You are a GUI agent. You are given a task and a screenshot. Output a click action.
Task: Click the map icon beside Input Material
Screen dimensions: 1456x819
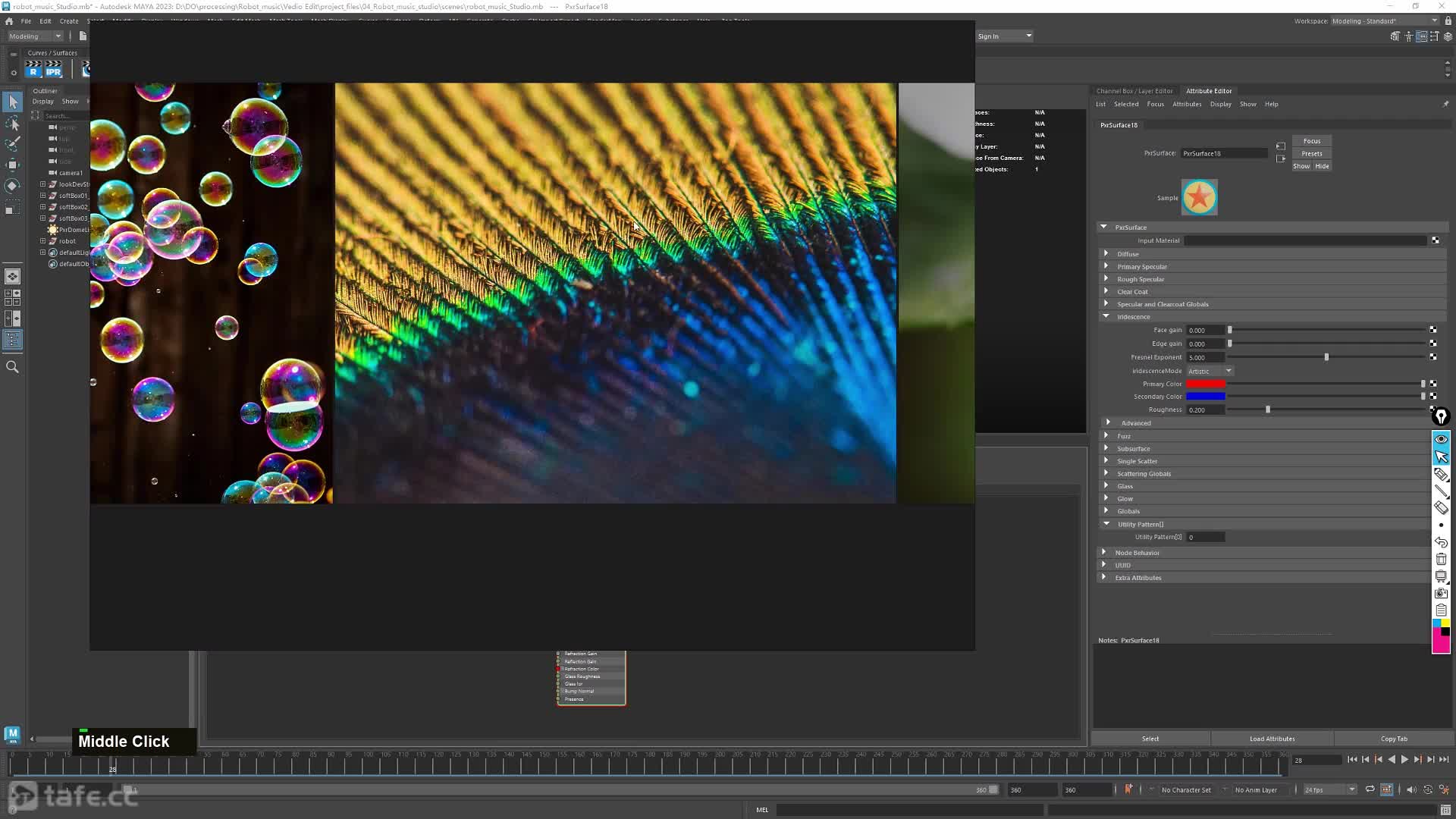point(1436,240)
